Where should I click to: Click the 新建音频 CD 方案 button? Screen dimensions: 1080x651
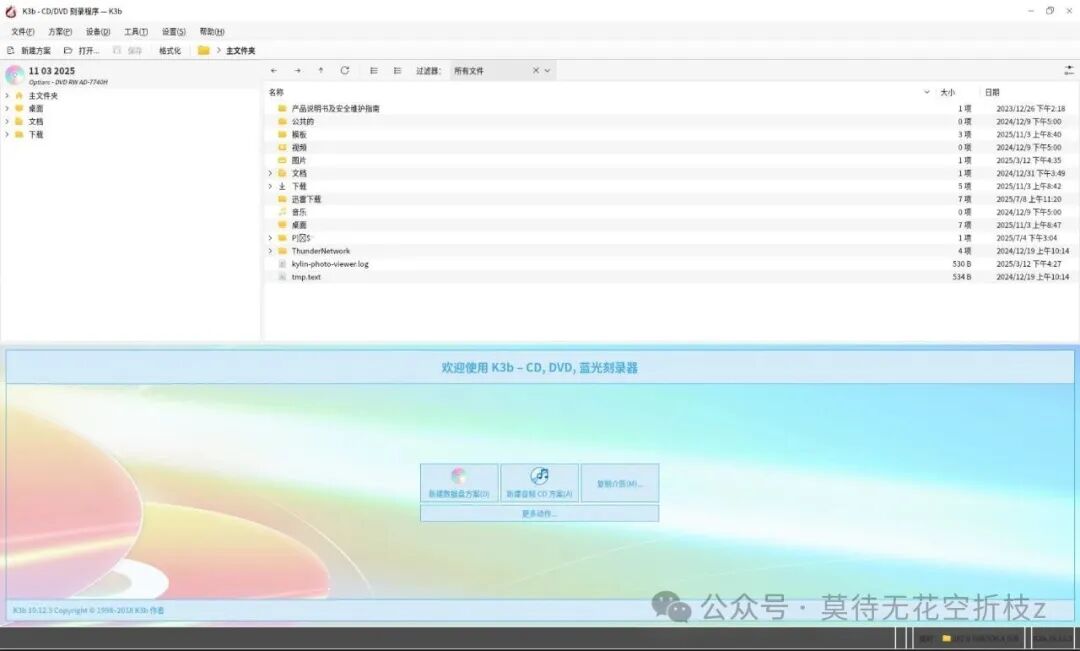pos(539,482)
